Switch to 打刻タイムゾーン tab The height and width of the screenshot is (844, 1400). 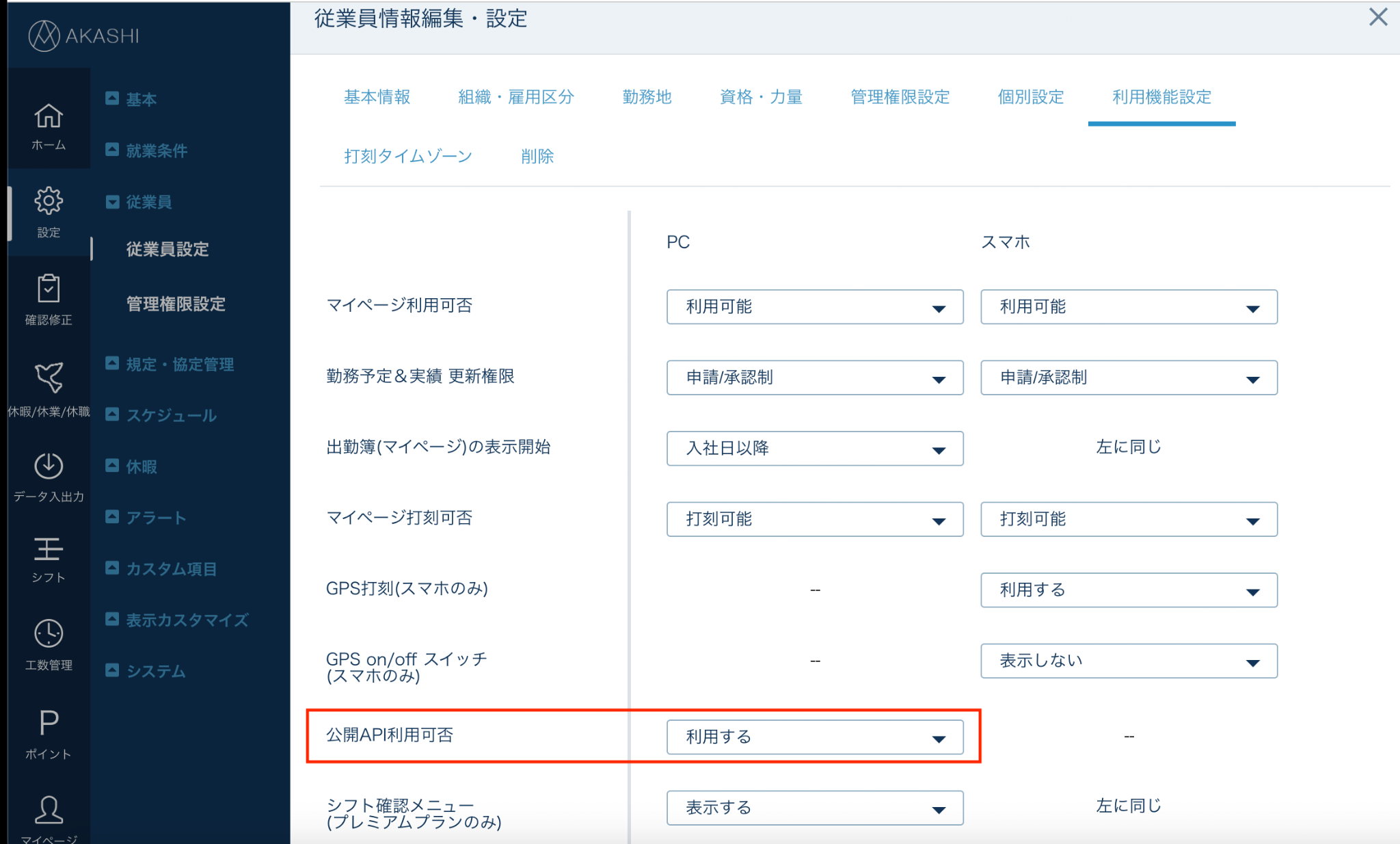coord(408,157)
